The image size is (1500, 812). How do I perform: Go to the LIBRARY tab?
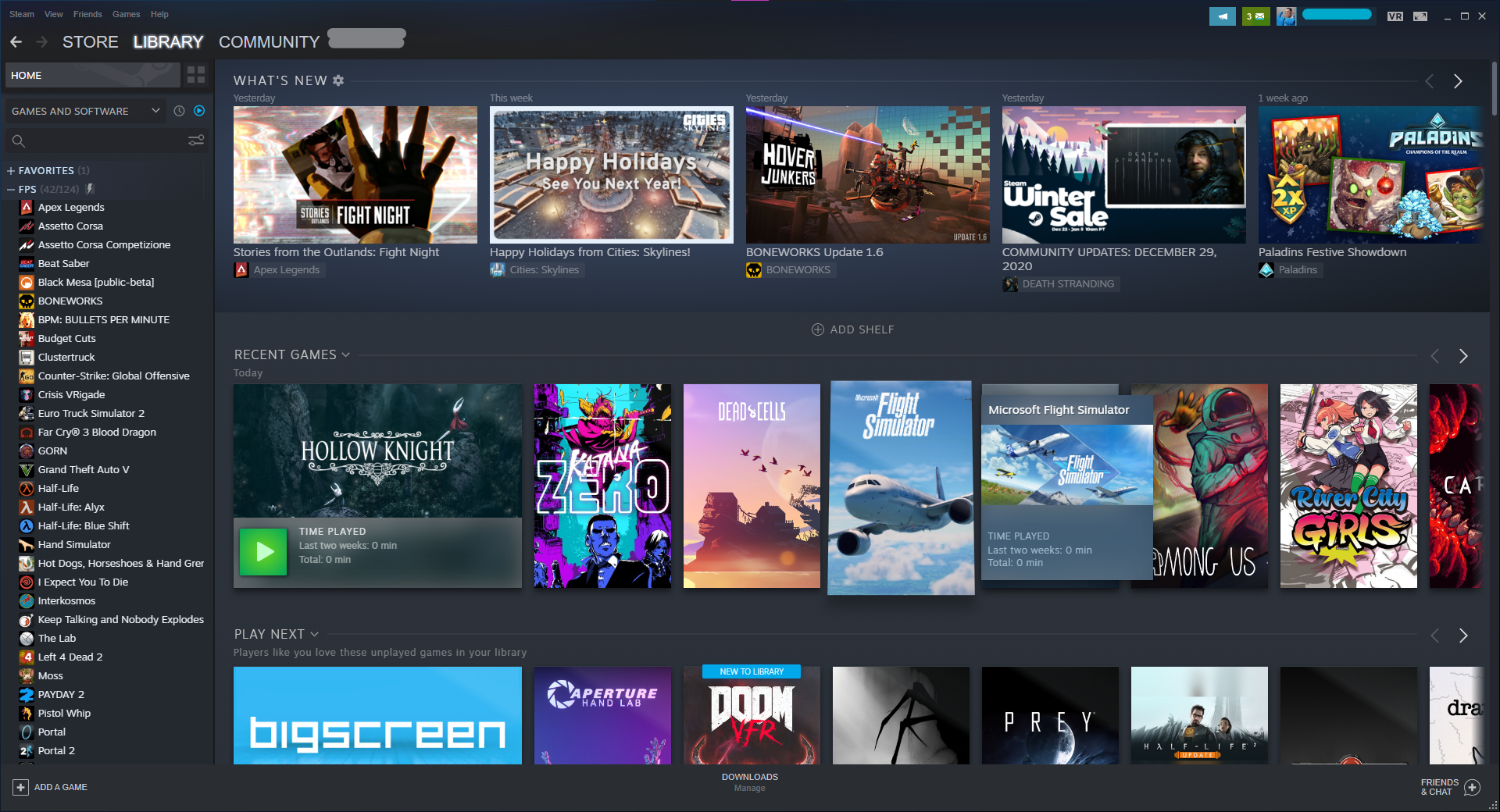[x=168, y=42]
